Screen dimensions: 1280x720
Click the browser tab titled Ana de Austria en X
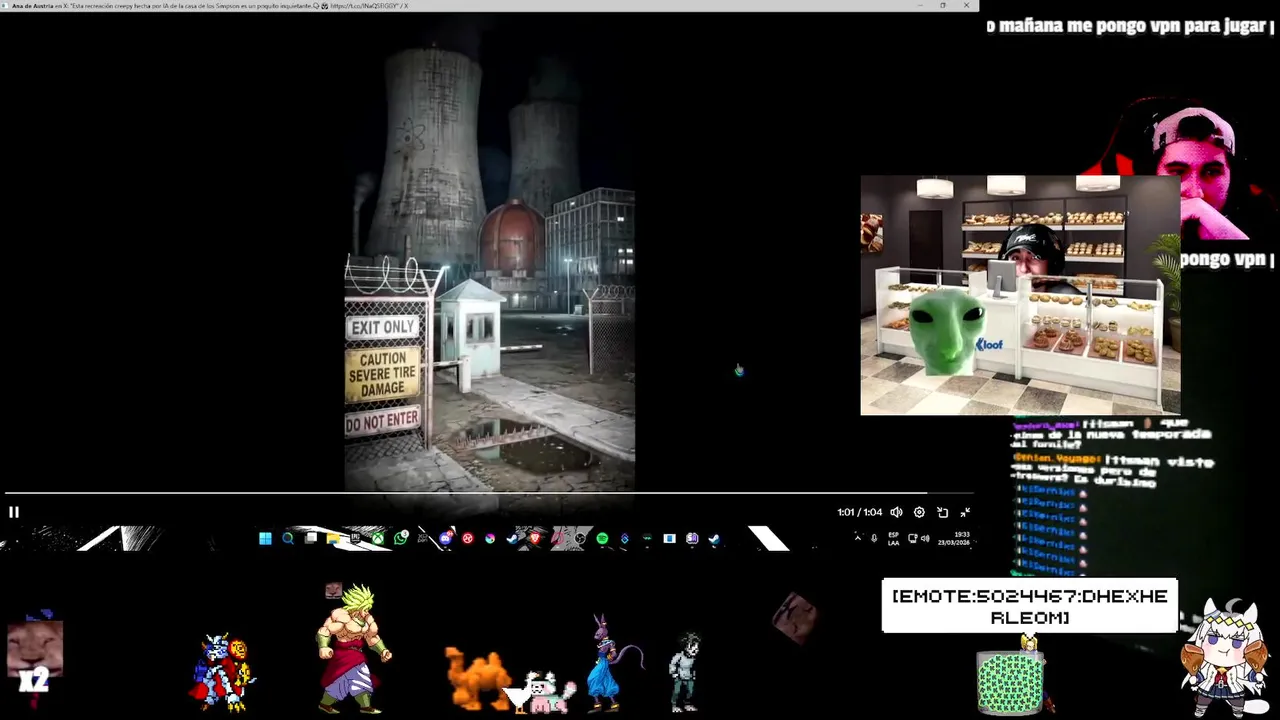205,6
